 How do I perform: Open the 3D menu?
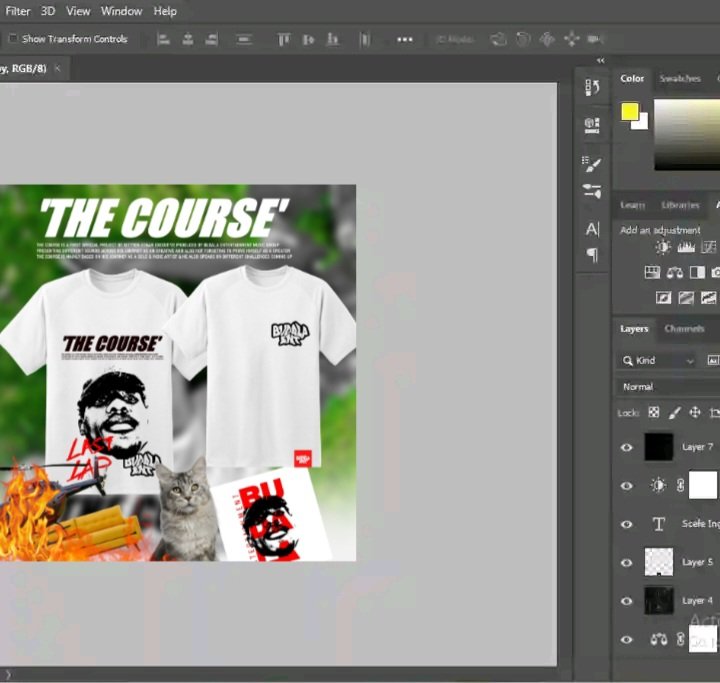pyautogui.click(x=48, y=11)
